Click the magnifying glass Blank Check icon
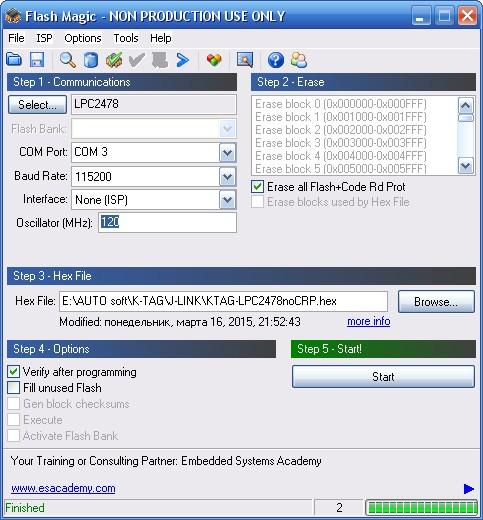Image resolution: width=483 pixels, height=520 pixels. [68, 60]
